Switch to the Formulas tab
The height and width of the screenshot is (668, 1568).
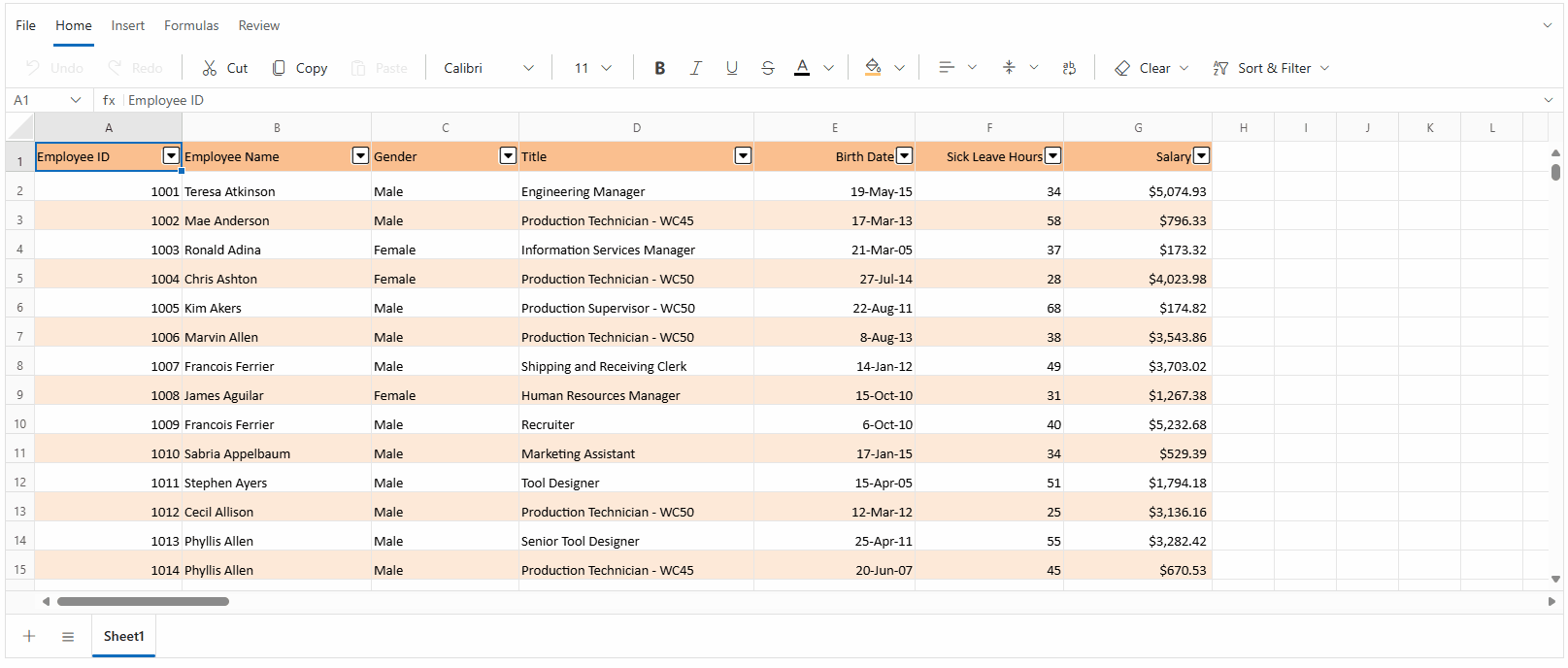point(191,25)
